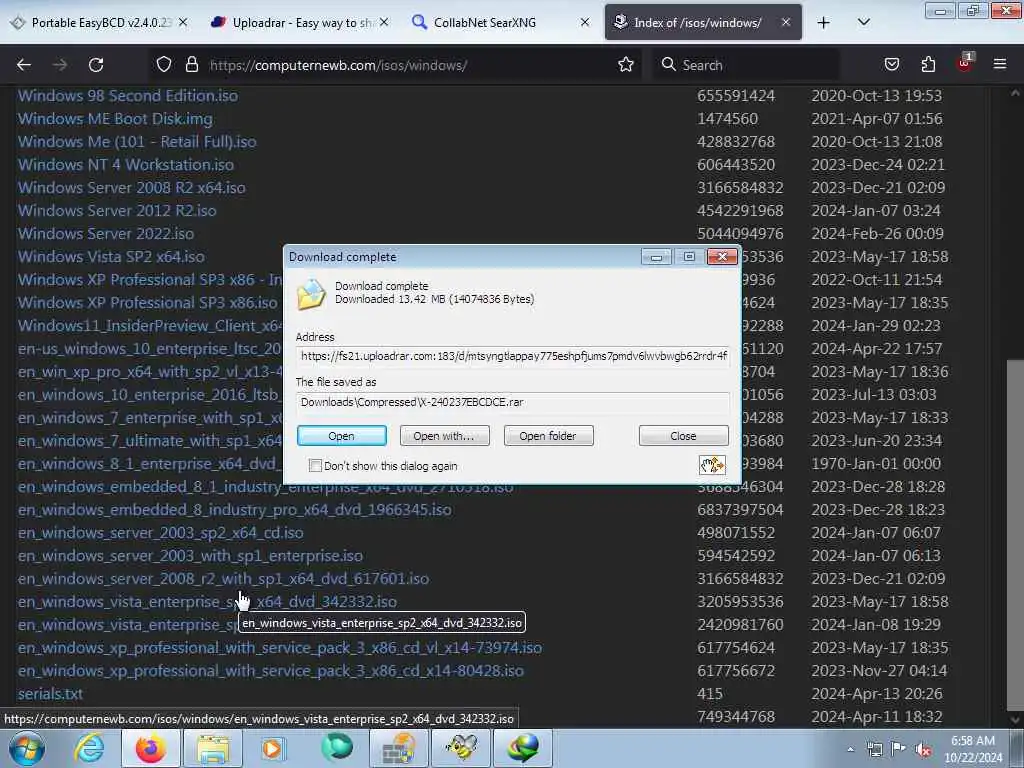
Task: Open the green round taskbar application
Action: click(x=337, y=748)
